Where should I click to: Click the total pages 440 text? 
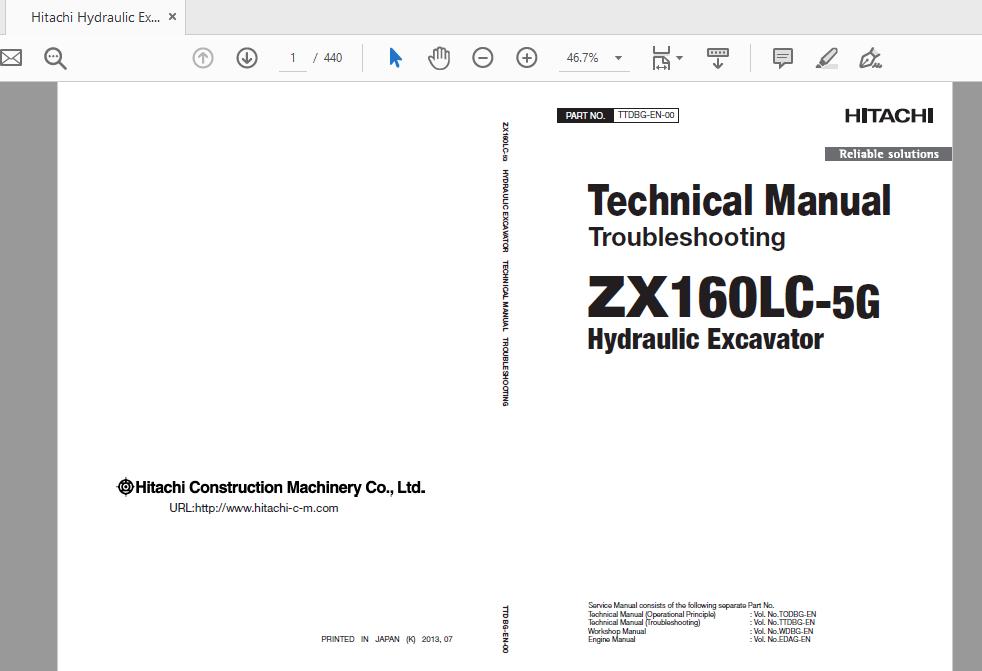(333, 58)
